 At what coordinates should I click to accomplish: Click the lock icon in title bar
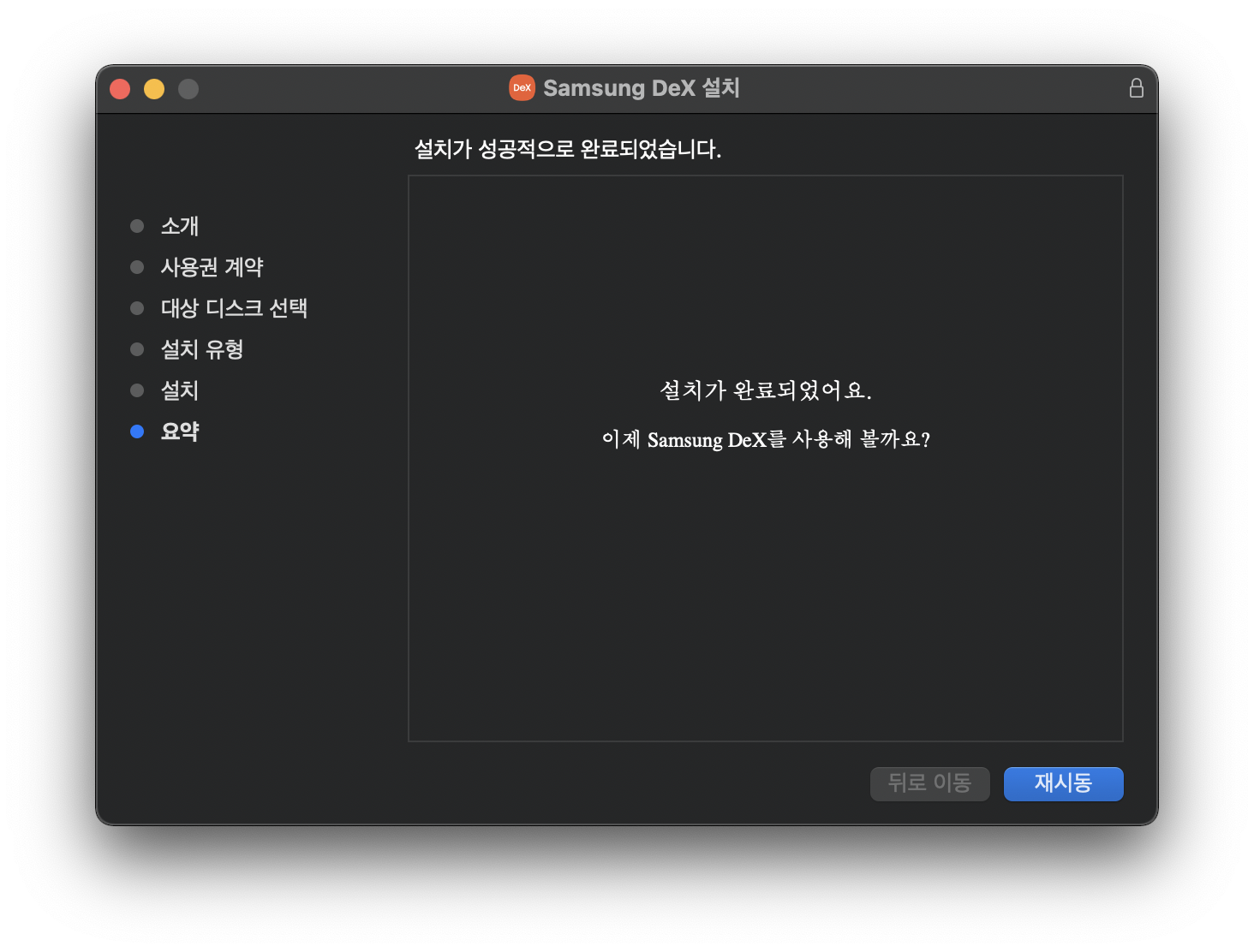click(x=1136, y=88)
